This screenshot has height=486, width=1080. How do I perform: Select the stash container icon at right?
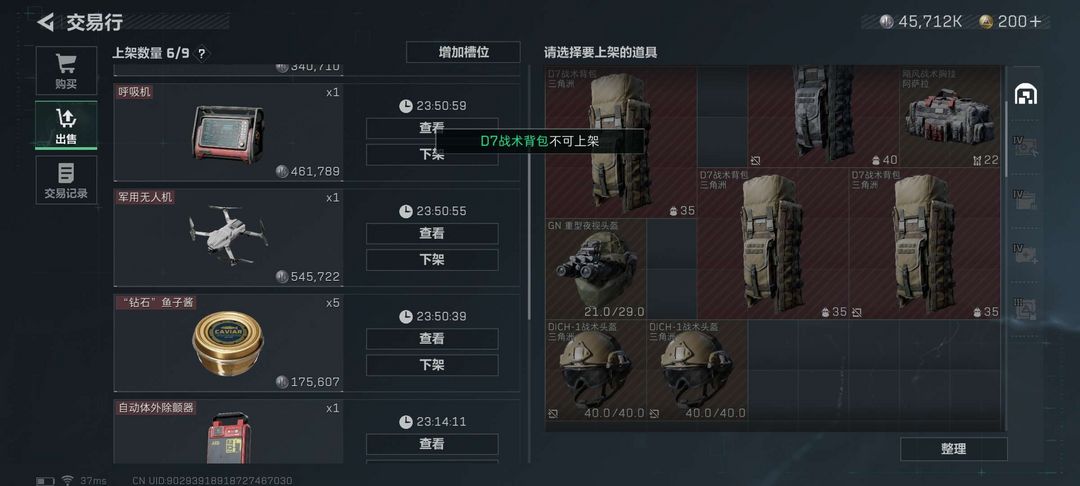[1026, 94]
